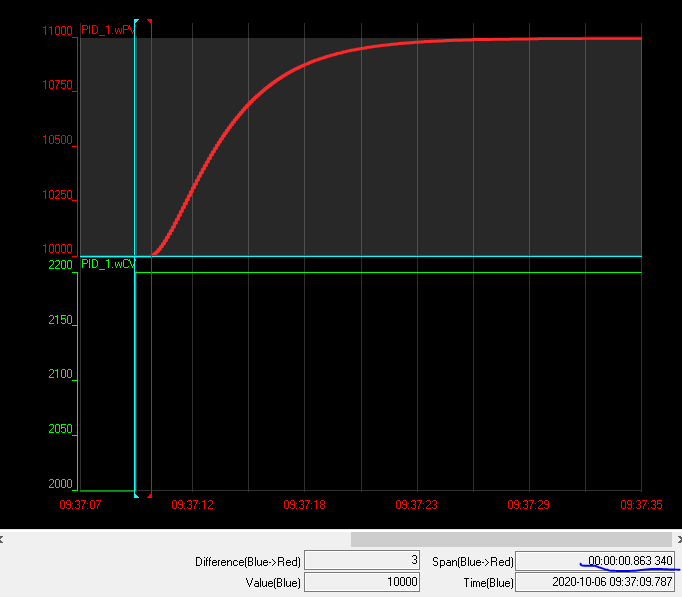The height and width of the screenshot is (597, 682).
Task: Click the Span(Blue->Red) time field
Action: click(595, 560)
